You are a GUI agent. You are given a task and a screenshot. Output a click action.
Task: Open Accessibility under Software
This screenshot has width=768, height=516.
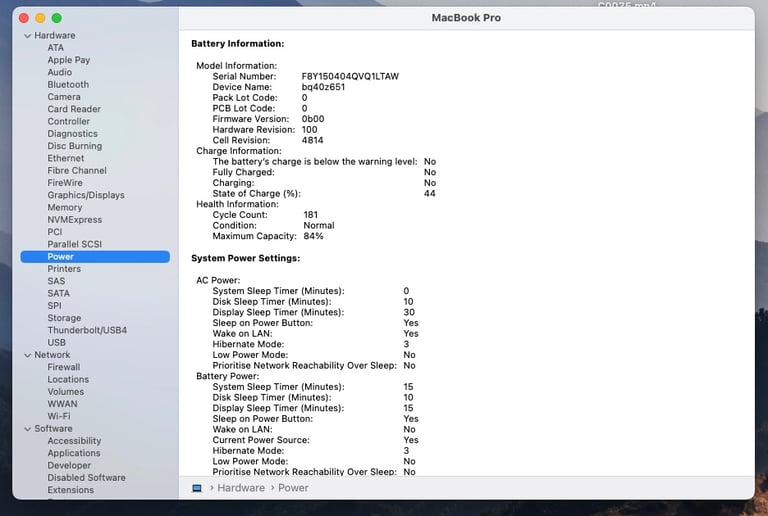74,441
